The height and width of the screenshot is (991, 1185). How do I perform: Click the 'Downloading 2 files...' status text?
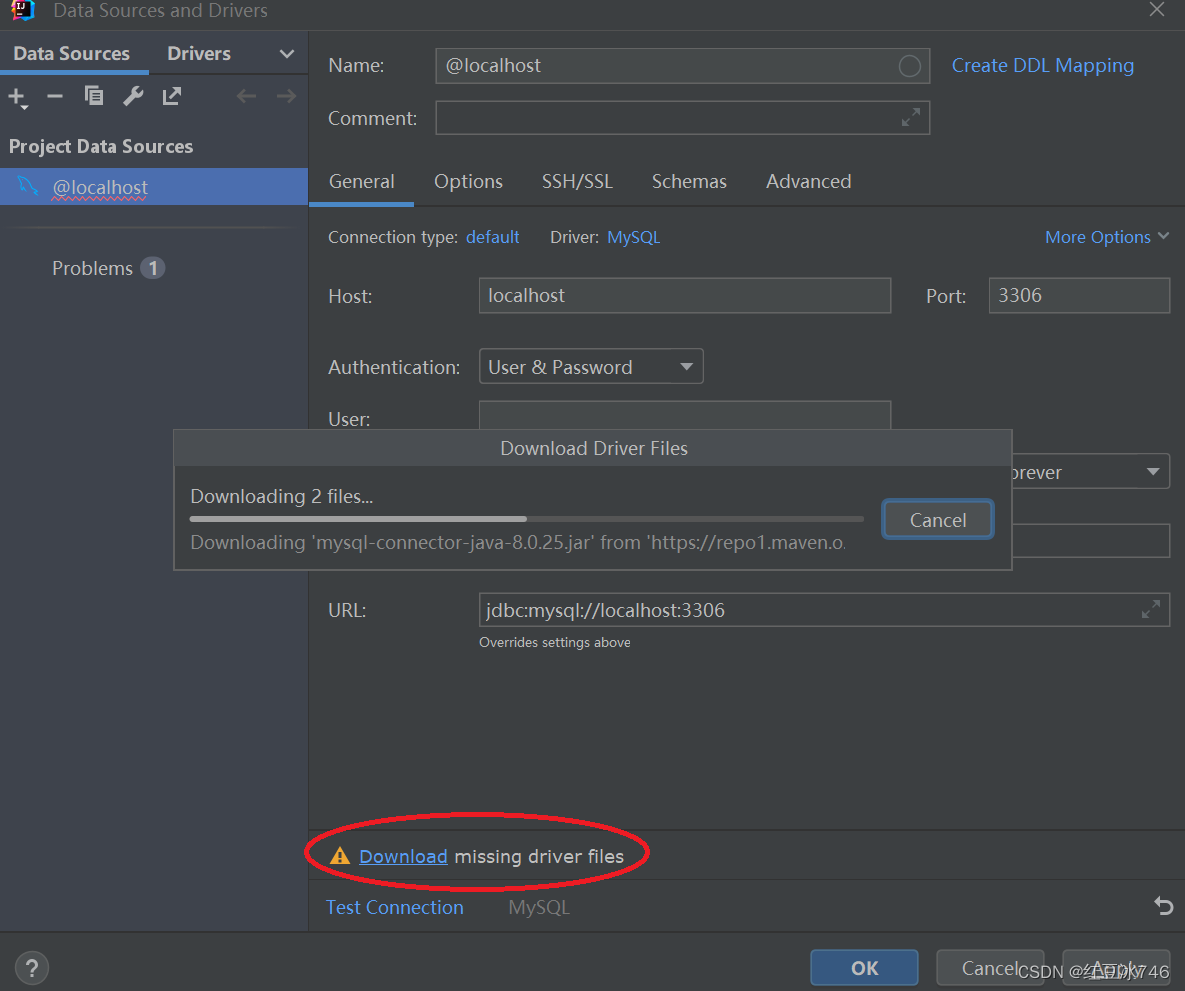pos(282,496)
